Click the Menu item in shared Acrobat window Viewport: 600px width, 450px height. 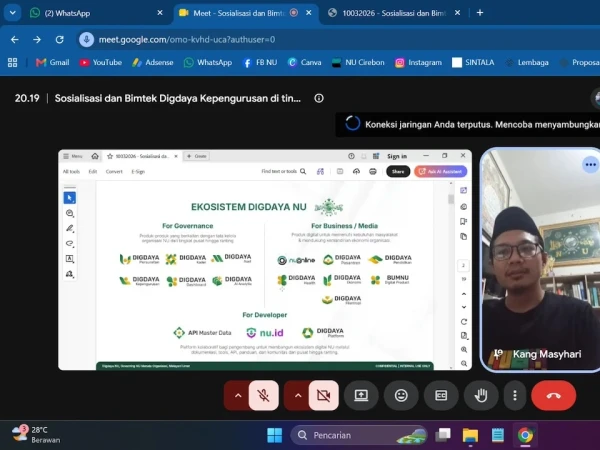[73, 156]
